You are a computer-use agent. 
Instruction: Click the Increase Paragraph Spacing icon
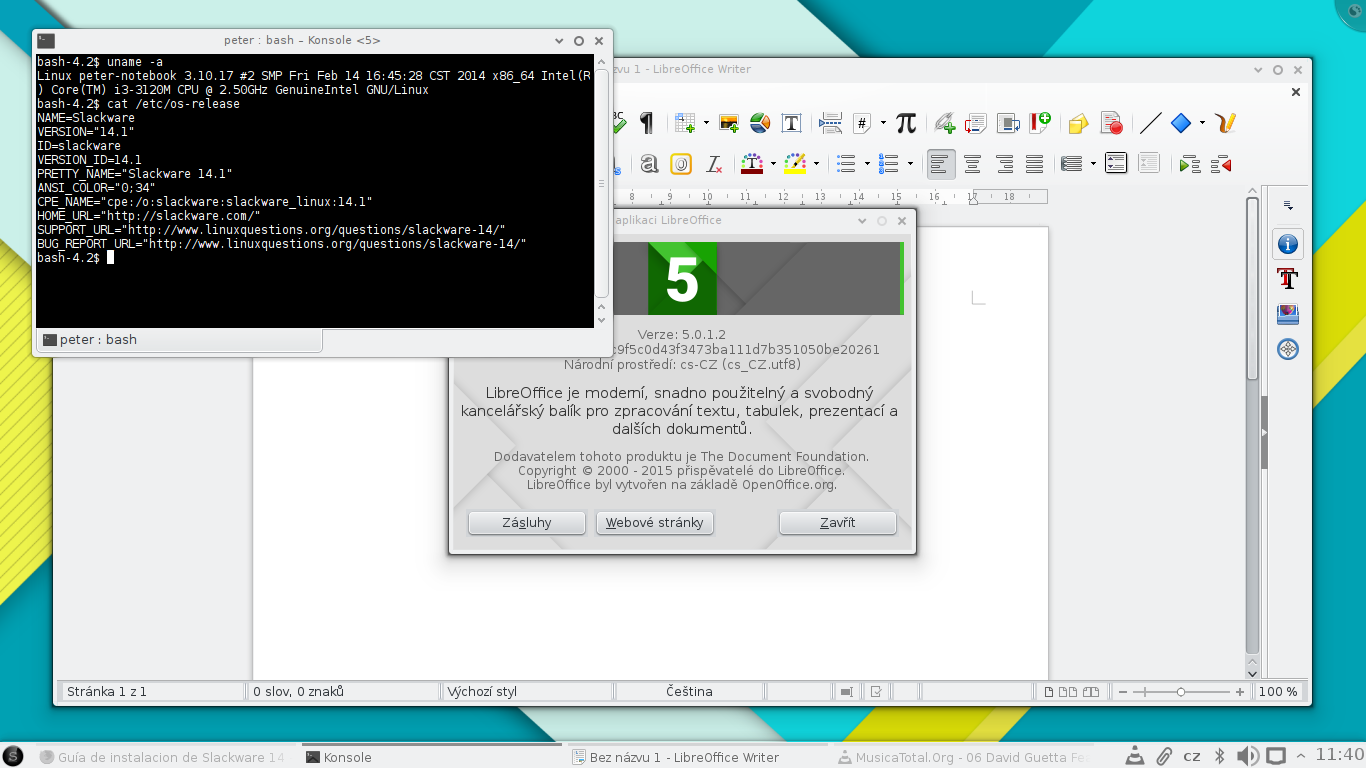(1117, 164)
